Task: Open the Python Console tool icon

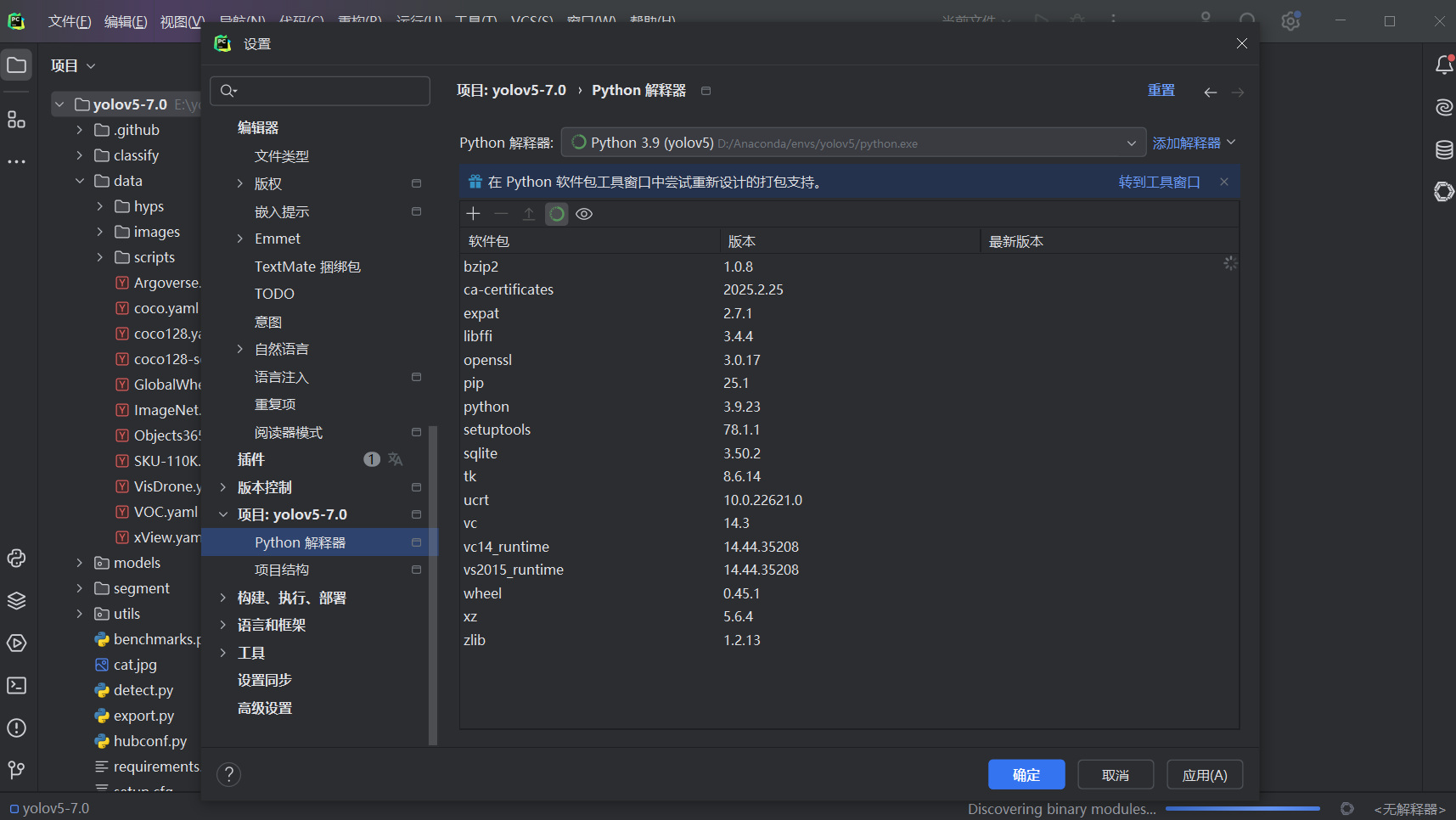Action: (16, 558)
